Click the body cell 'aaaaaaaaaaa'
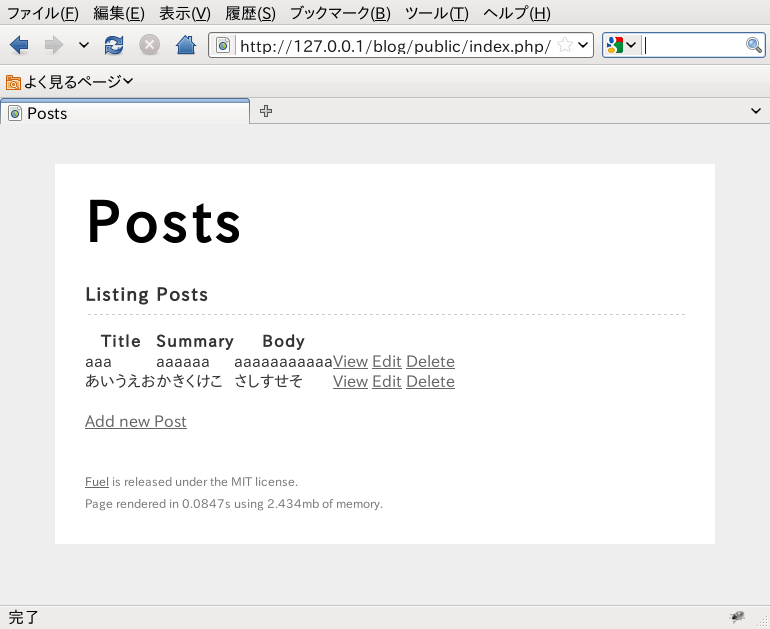Image resolution: width=770 pixels, height=629 pixels. click(283, 362)
